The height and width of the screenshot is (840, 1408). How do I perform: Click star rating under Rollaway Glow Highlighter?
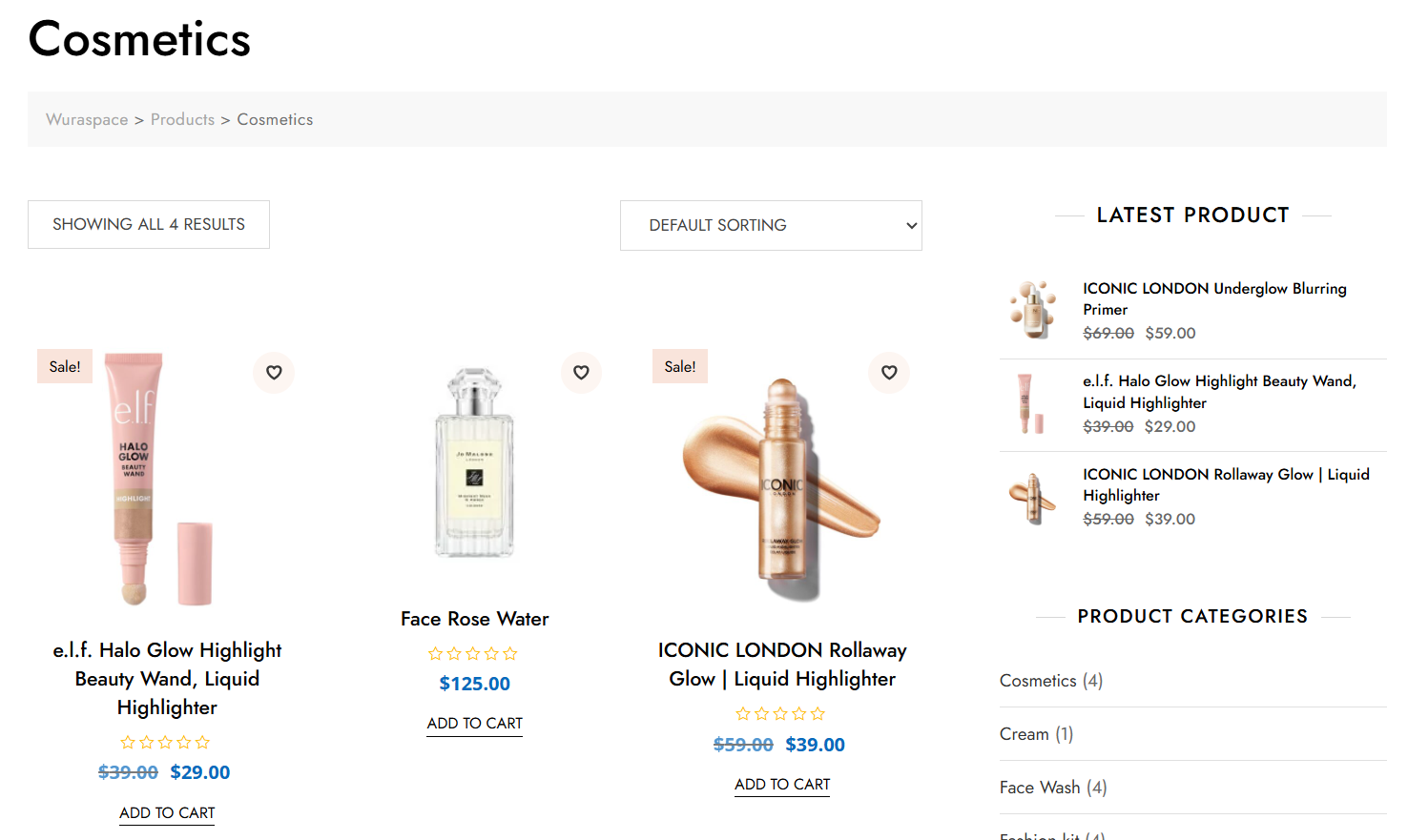tap(780, 714)
